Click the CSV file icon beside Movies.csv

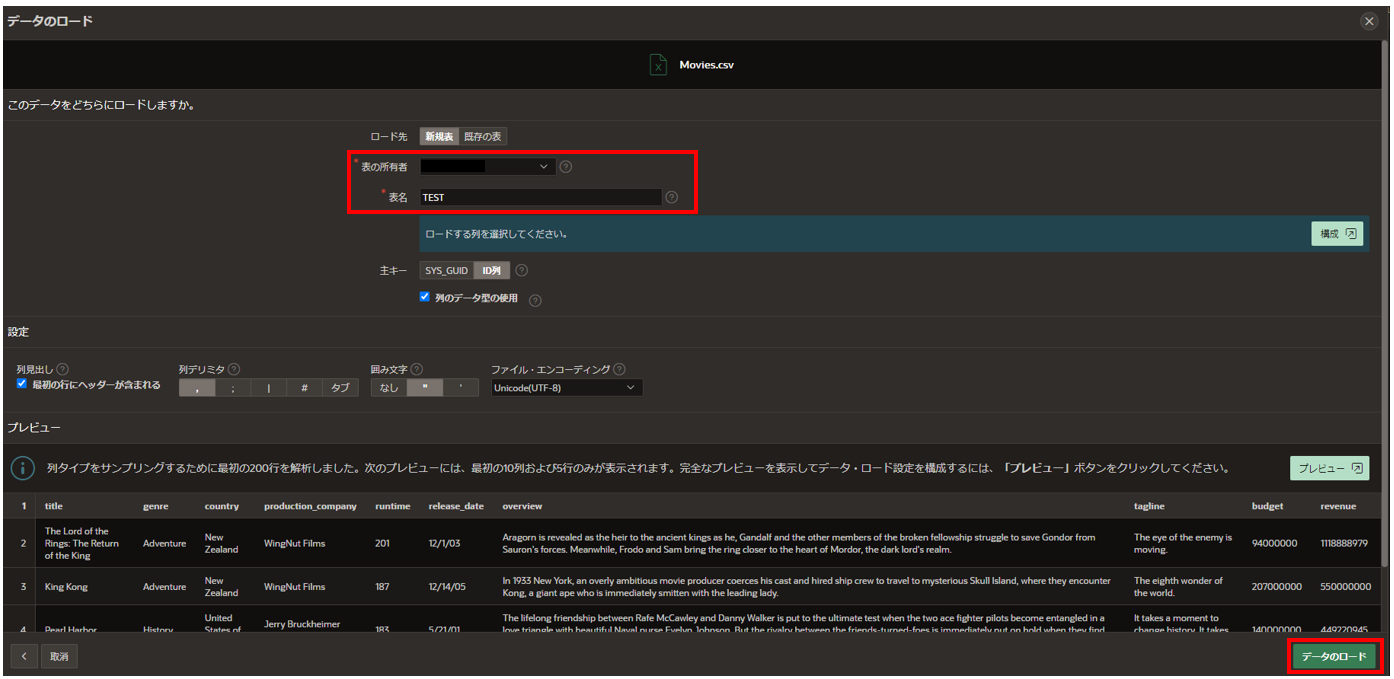click(x=657, y=63)
